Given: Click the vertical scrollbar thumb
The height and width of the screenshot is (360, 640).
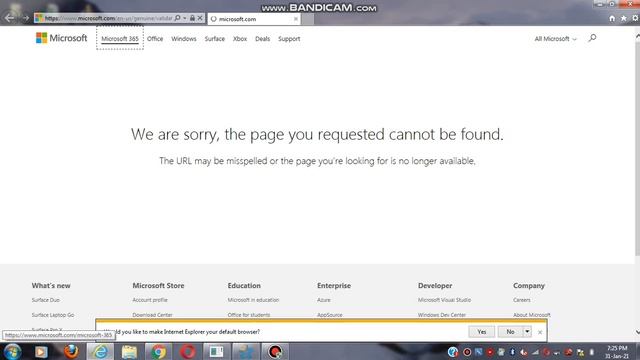Looking at the screenshot, I should click(x=637, y=148).
